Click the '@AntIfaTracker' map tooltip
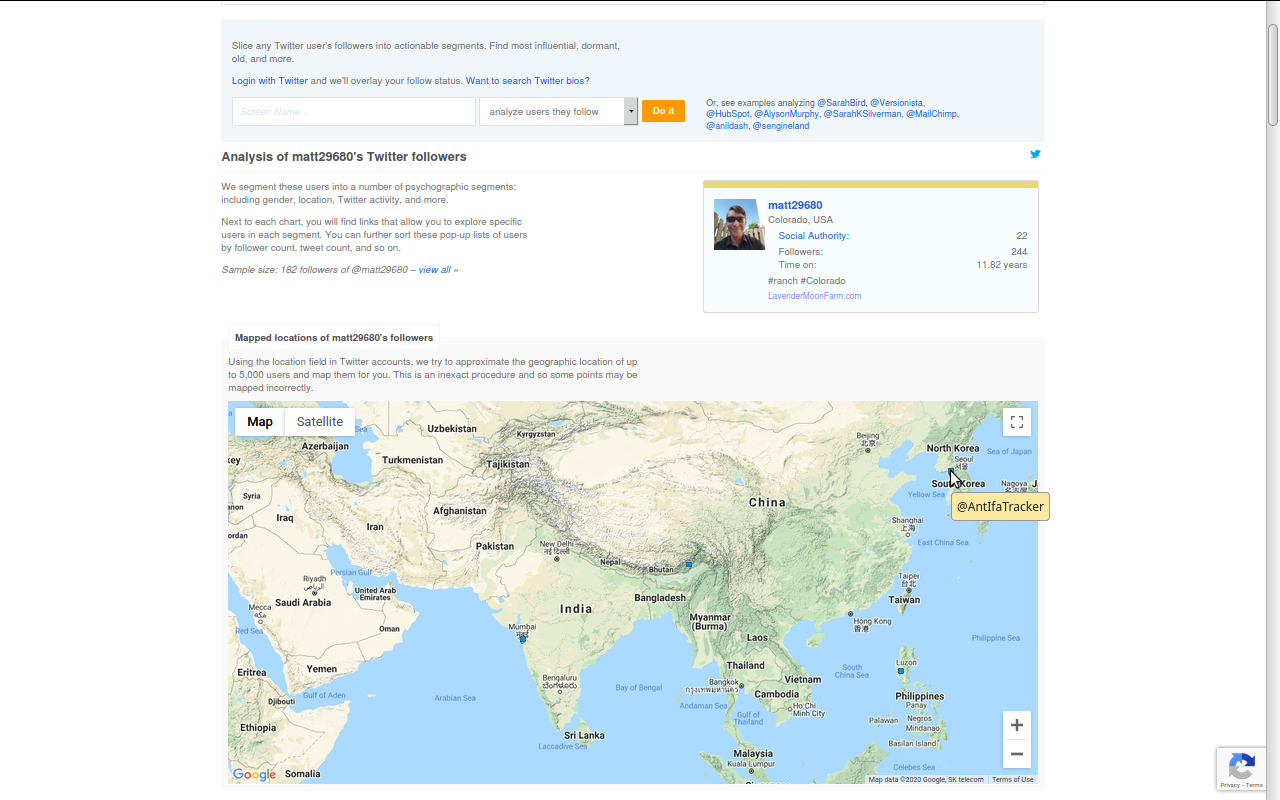1280x800 pixels. 1000,506
